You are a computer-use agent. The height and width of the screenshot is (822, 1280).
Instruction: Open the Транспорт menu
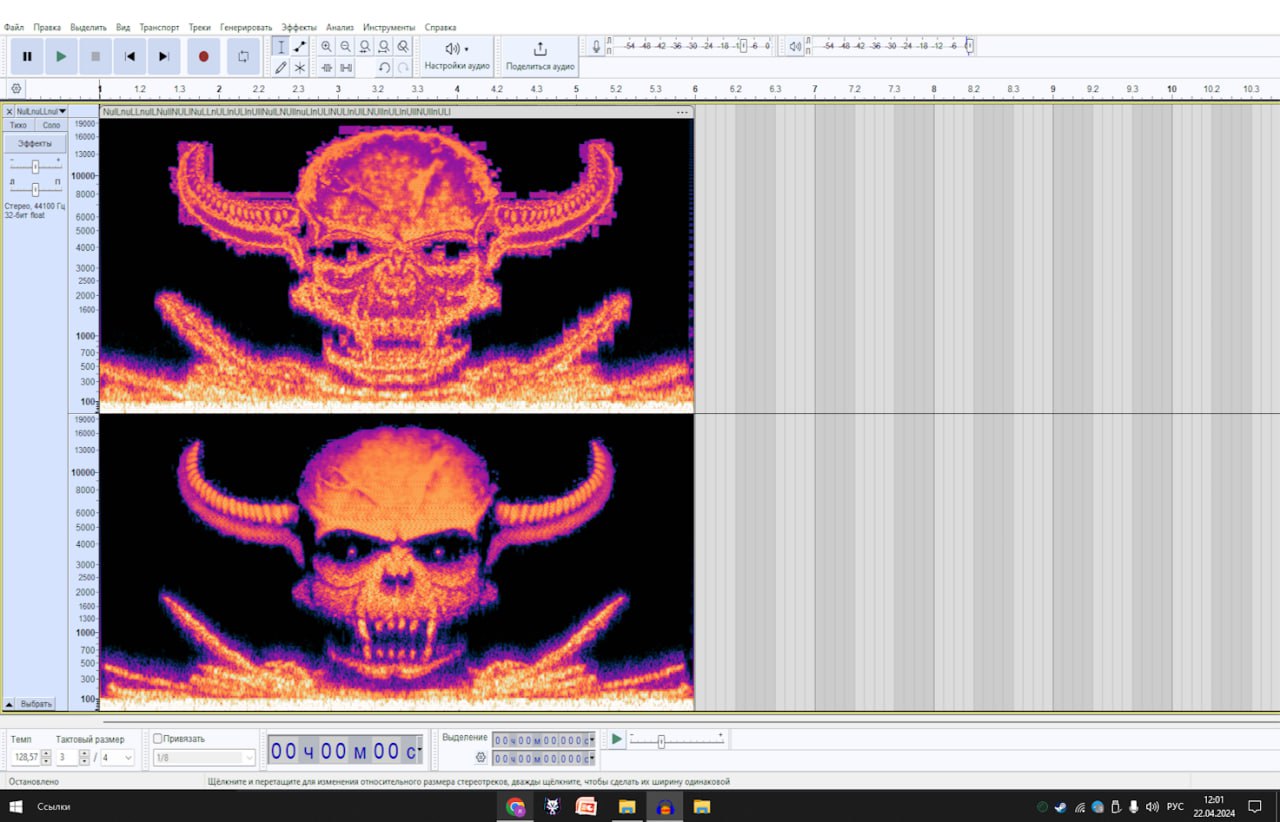160,27
